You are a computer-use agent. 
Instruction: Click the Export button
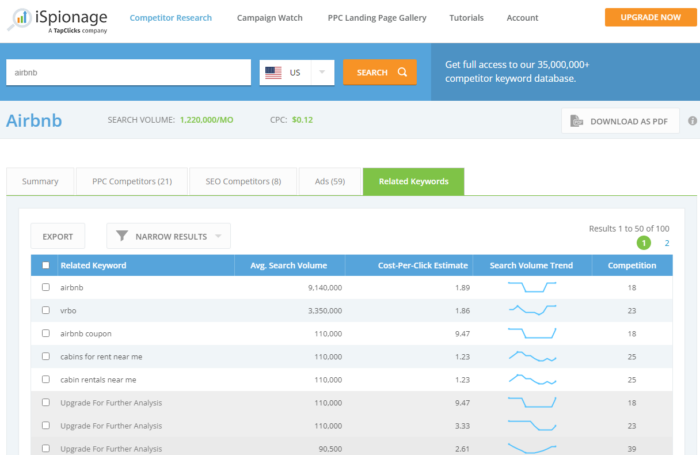(x=58, y=236)
